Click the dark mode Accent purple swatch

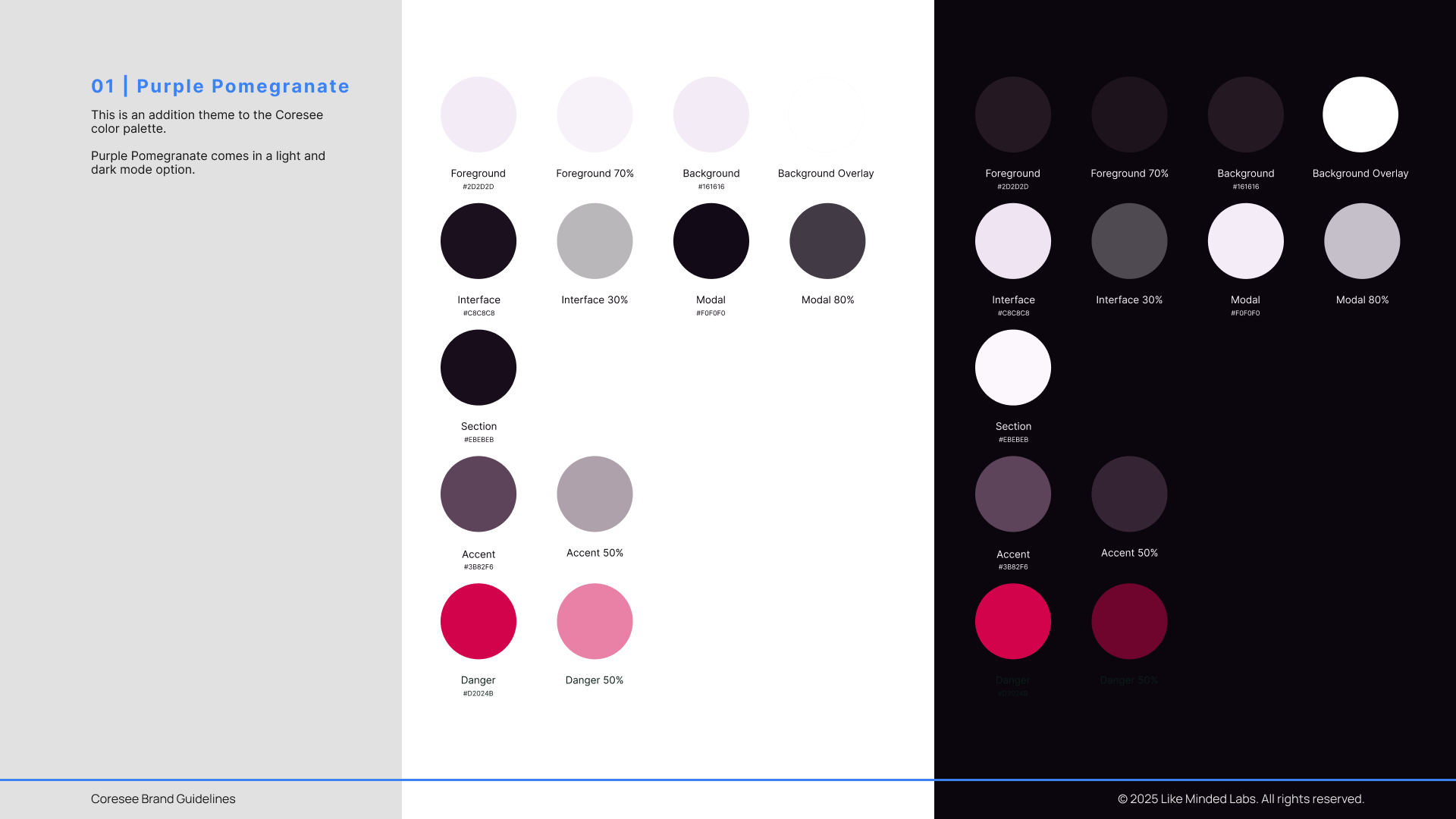point(1013,494)
